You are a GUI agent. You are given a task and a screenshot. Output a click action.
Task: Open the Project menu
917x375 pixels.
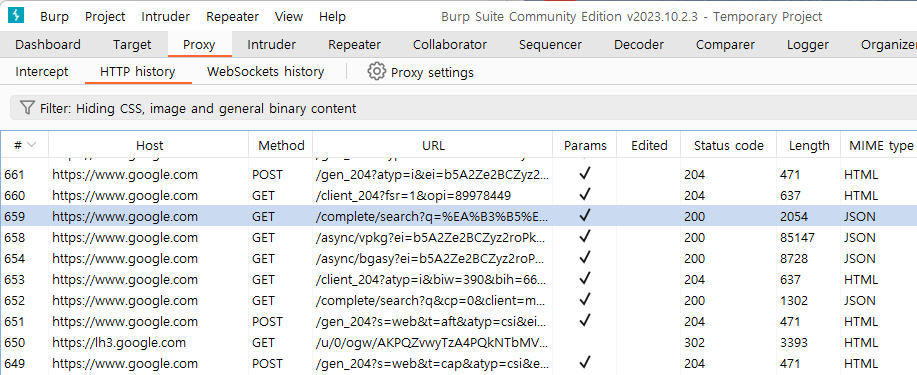pyautogui.click(x=105, y=16)
